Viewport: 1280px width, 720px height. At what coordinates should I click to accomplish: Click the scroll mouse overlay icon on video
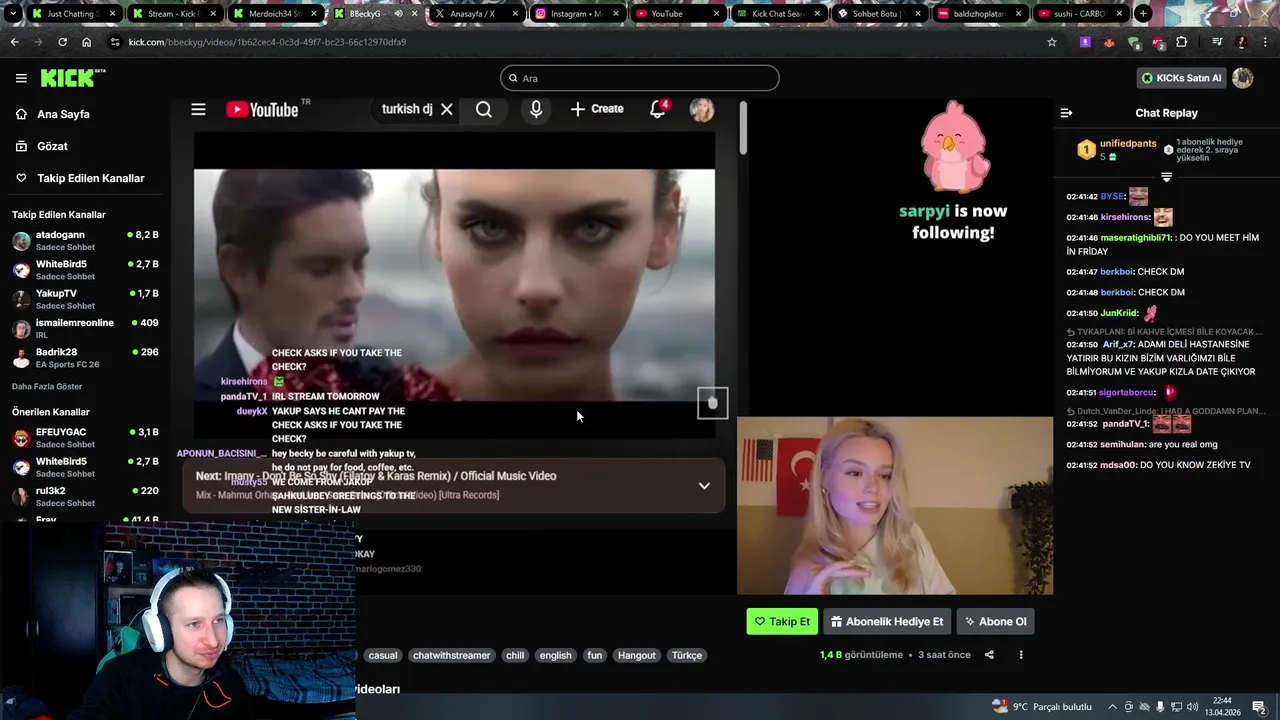tap(713, 403)
